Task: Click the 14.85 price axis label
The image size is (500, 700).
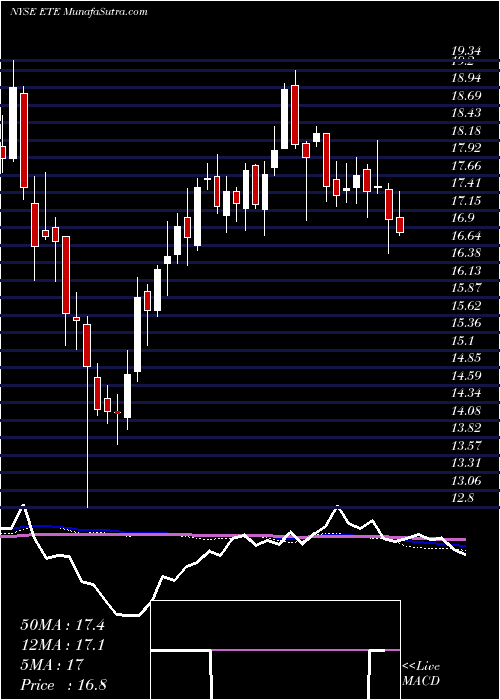Action: [466, 358]
